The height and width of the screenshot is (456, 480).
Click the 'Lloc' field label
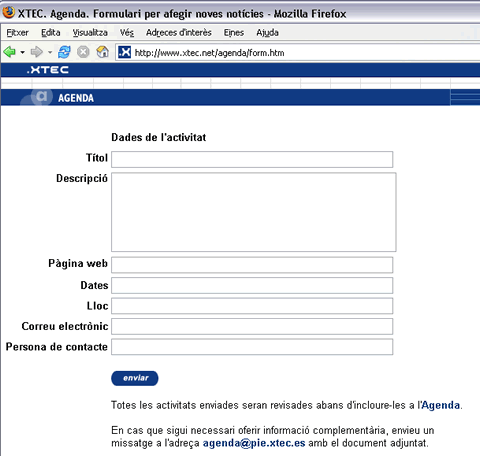tap(97, 306)
